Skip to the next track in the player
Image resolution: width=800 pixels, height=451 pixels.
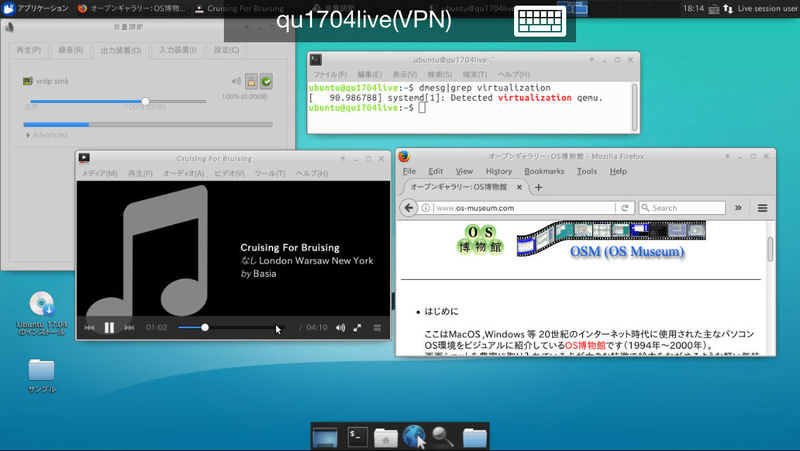129,328
